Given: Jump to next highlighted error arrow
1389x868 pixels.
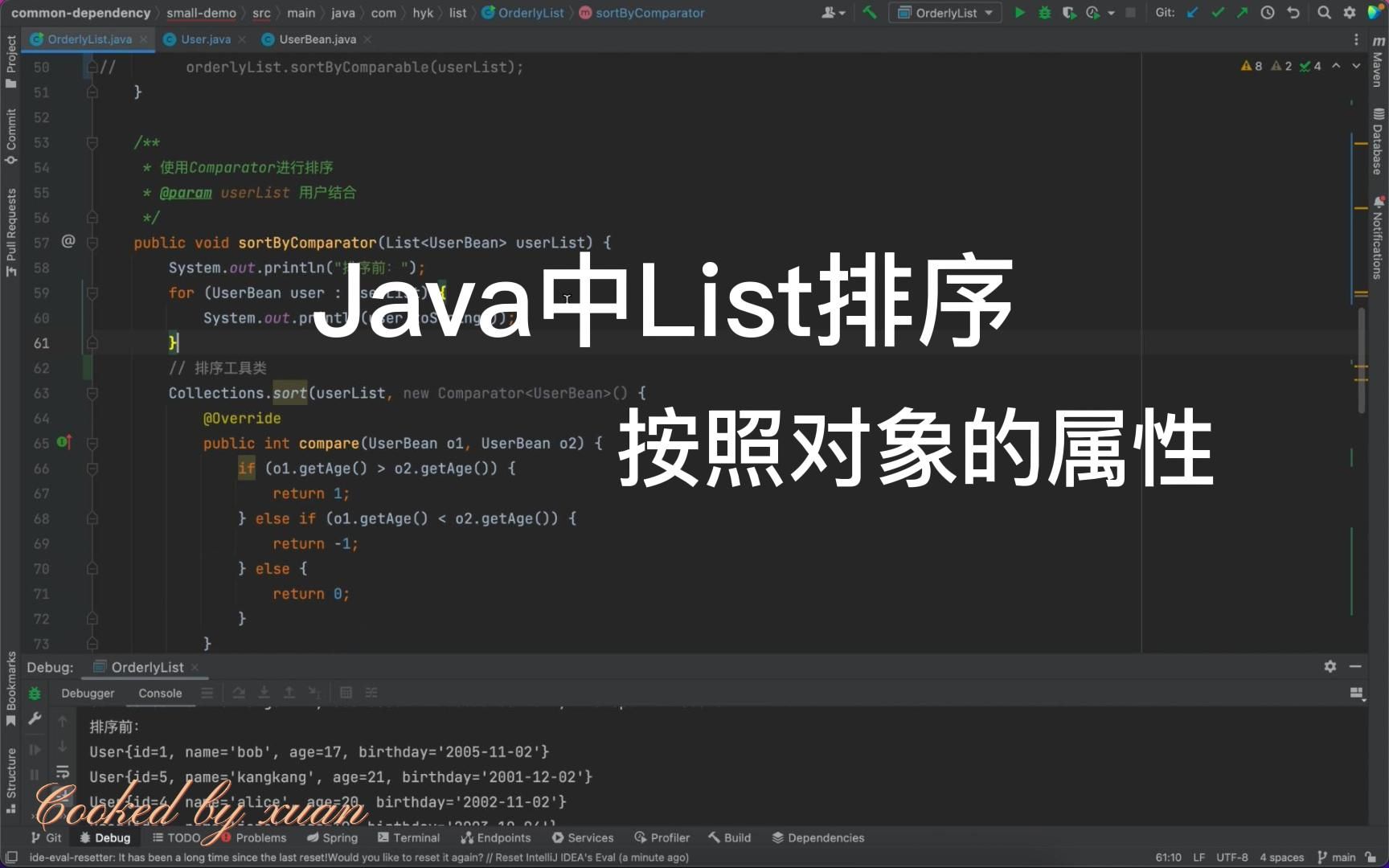Looking at the screenshot, I should 1356,66.
